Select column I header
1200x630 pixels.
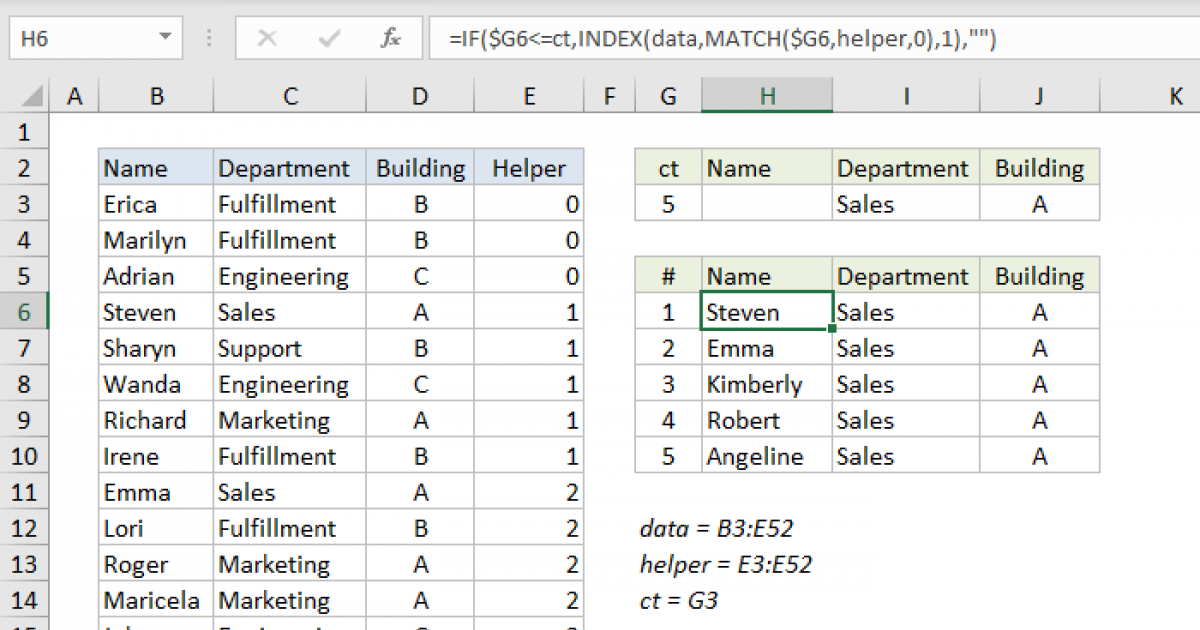(906, 97)
